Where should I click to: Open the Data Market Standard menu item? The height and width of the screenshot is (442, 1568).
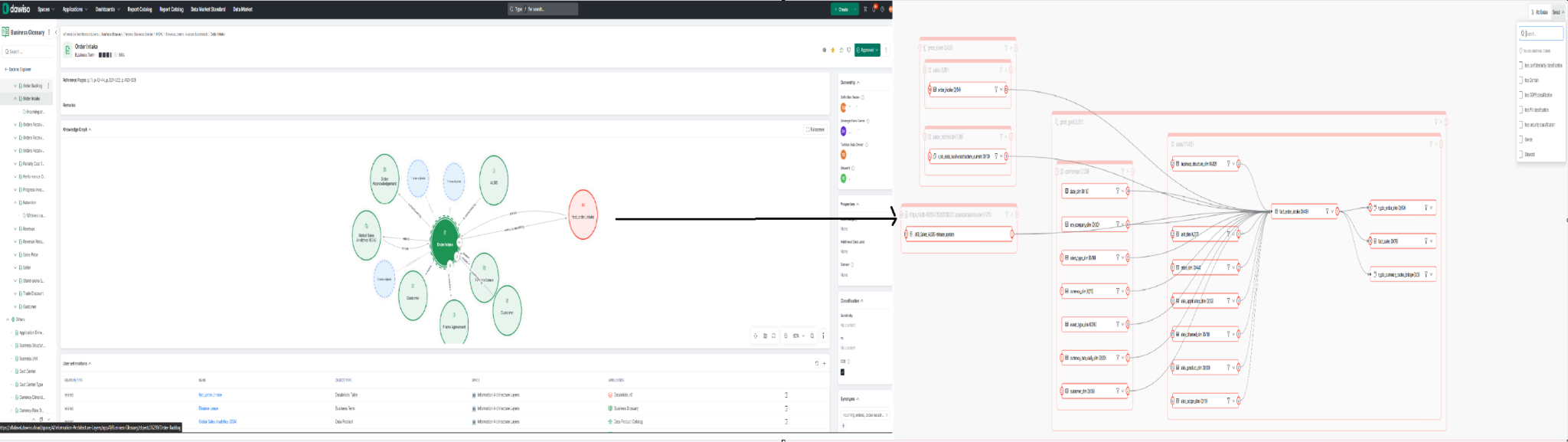click(207, 9)
